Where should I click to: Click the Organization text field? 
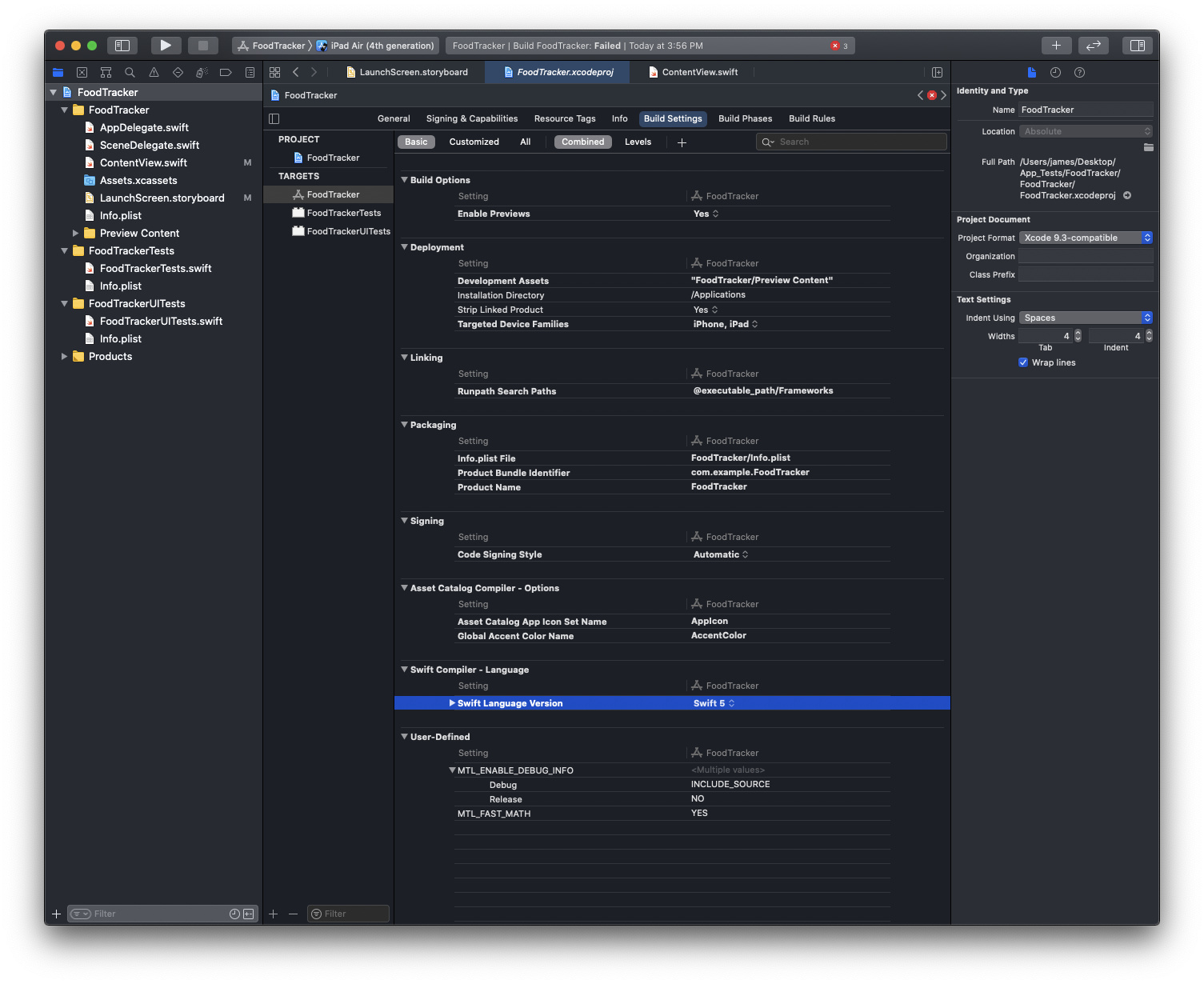1086,256
